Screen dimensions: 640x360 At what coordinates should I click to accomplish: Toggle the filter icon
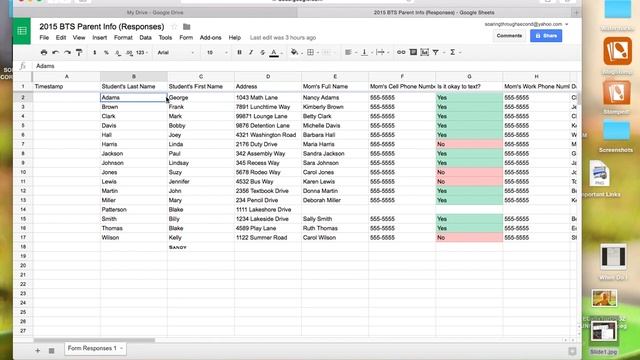(x=436, y=52)
